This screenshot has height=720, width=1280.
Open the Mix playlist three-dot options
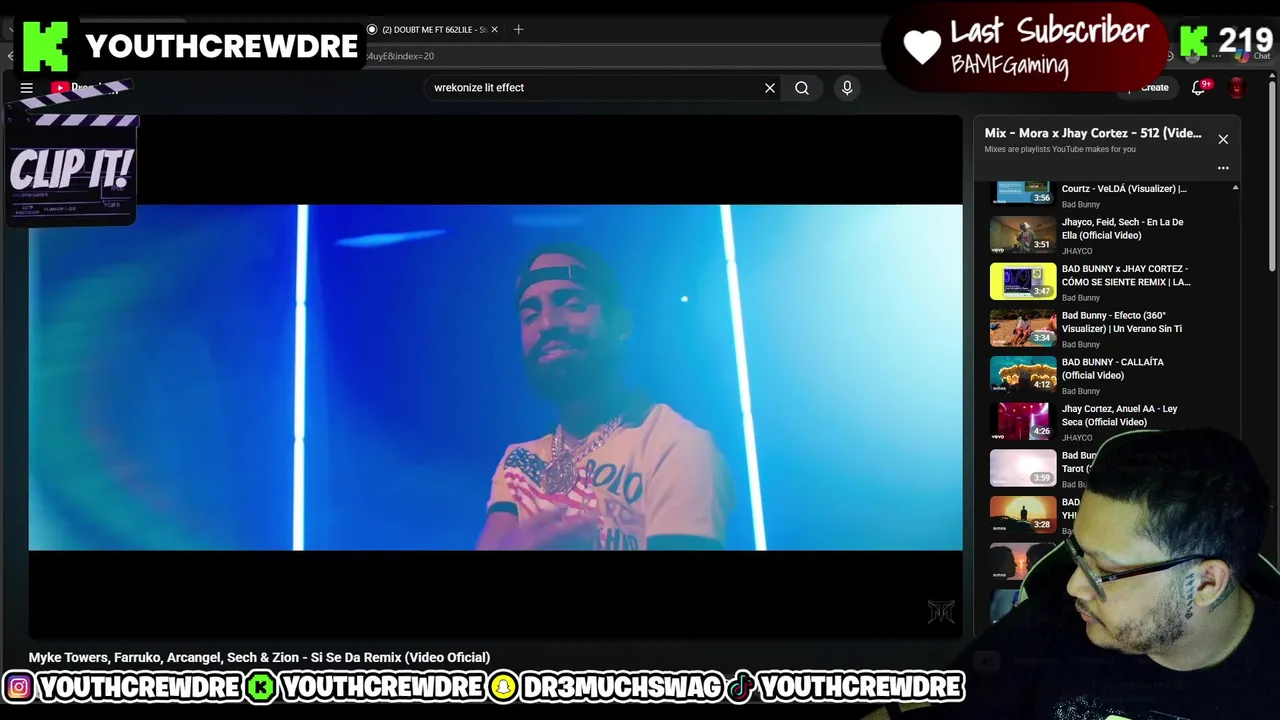point(1223,168)
